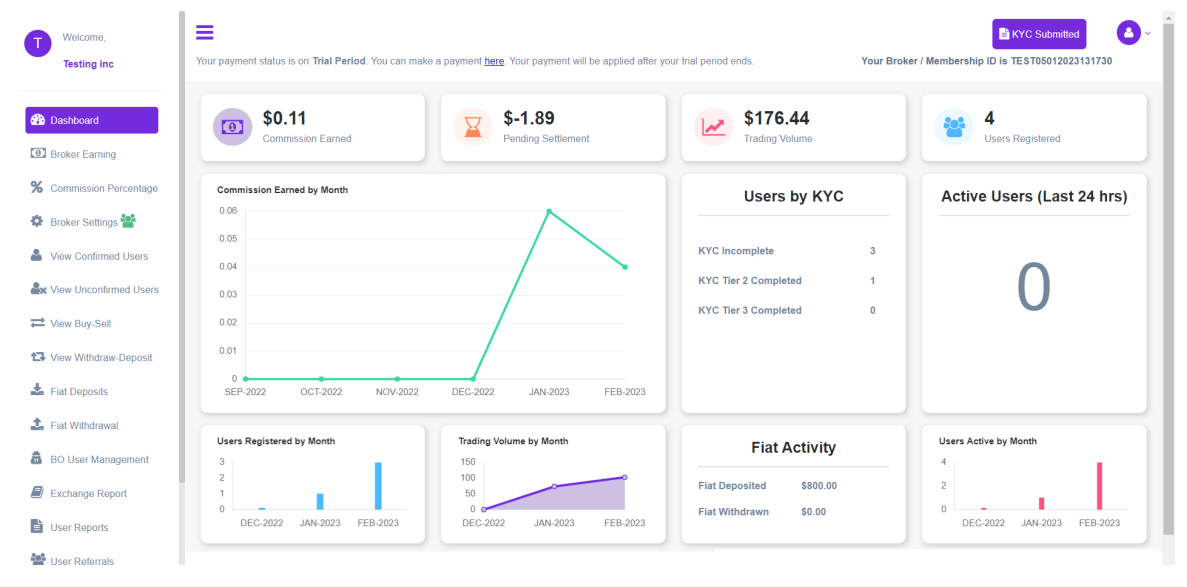Click the Testing inc account name

click(88, 64)
